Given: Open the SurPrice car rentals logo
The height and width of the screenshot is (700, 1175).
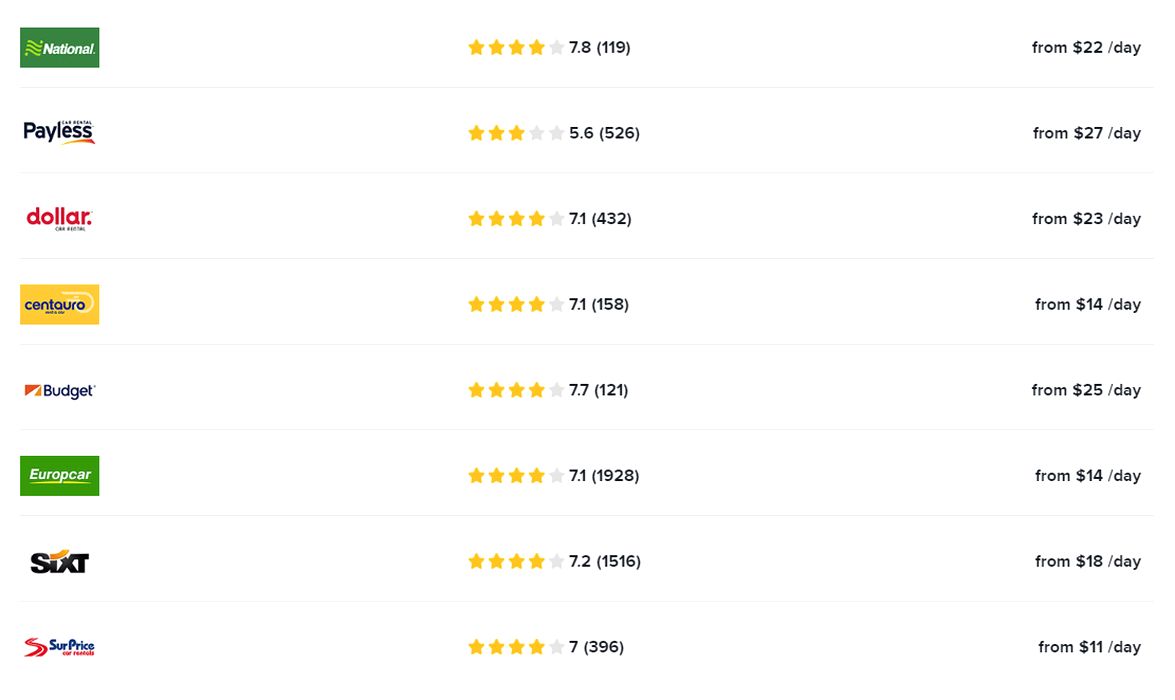Looking at the screenshot, I should point(59,648).
